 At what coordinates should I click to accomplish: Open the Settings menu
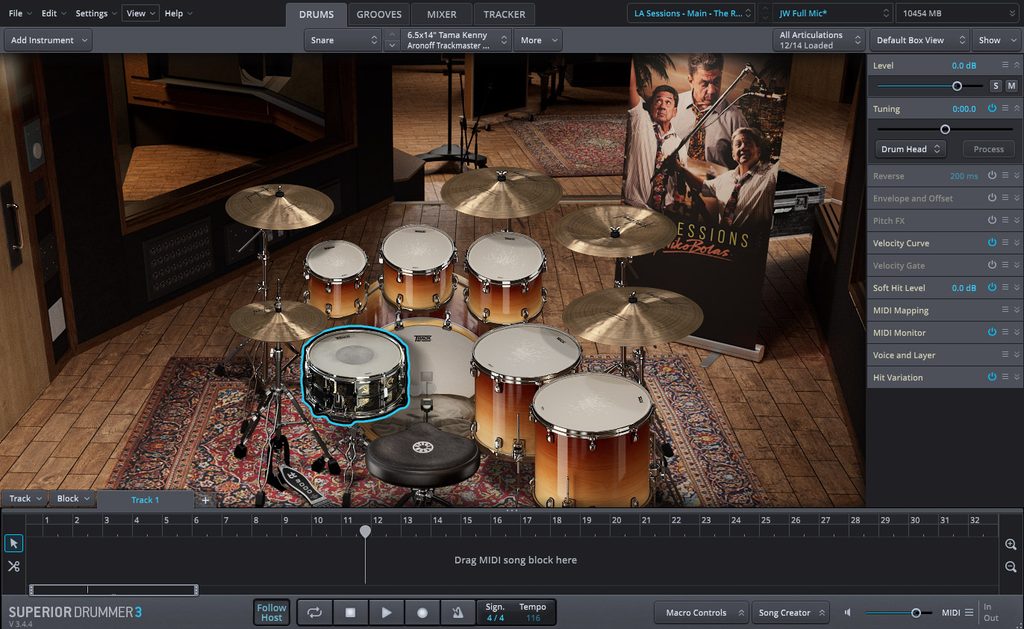click(95, 13)
